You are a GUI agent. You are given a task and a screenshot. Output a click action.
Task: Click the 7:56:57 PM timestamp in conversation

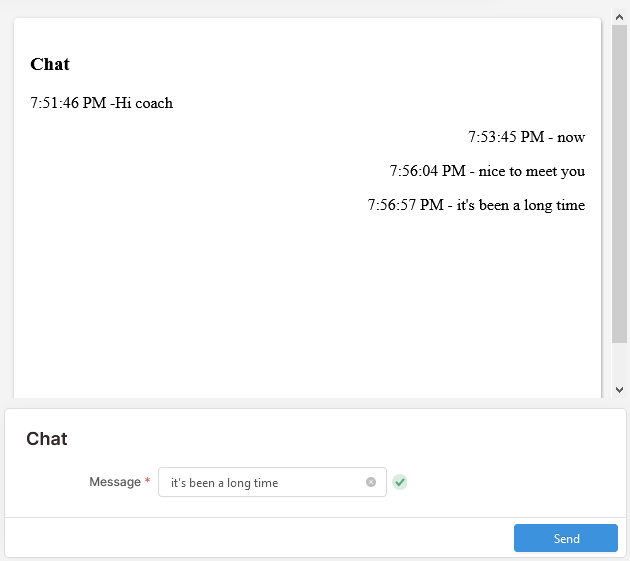point(405,205)
